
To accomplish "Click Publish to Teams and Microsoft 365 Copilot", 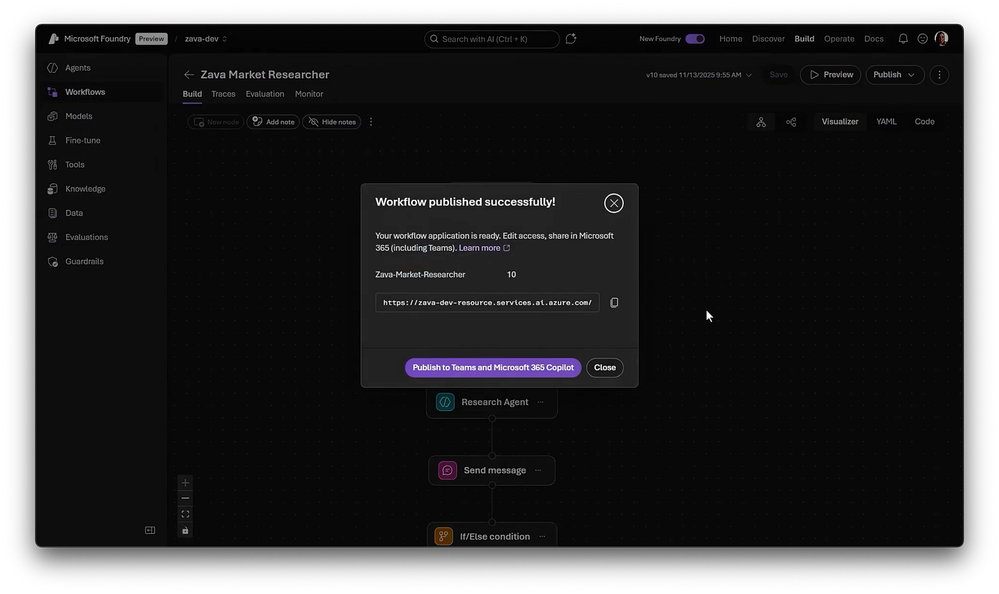I will (493, 368).
